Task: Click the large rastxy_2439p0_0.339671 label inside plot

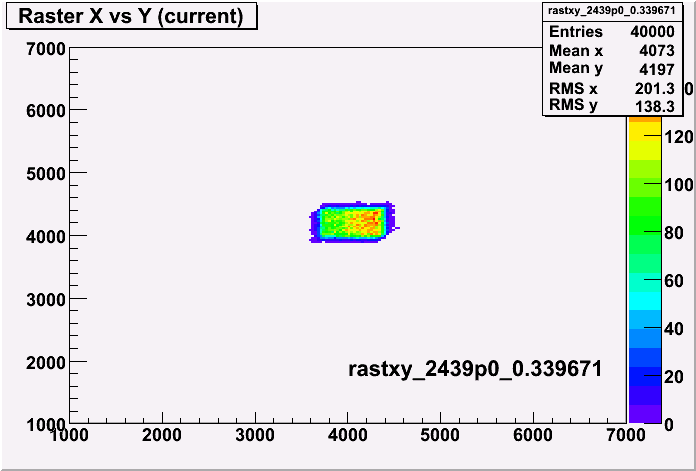Action: point(475,369)
